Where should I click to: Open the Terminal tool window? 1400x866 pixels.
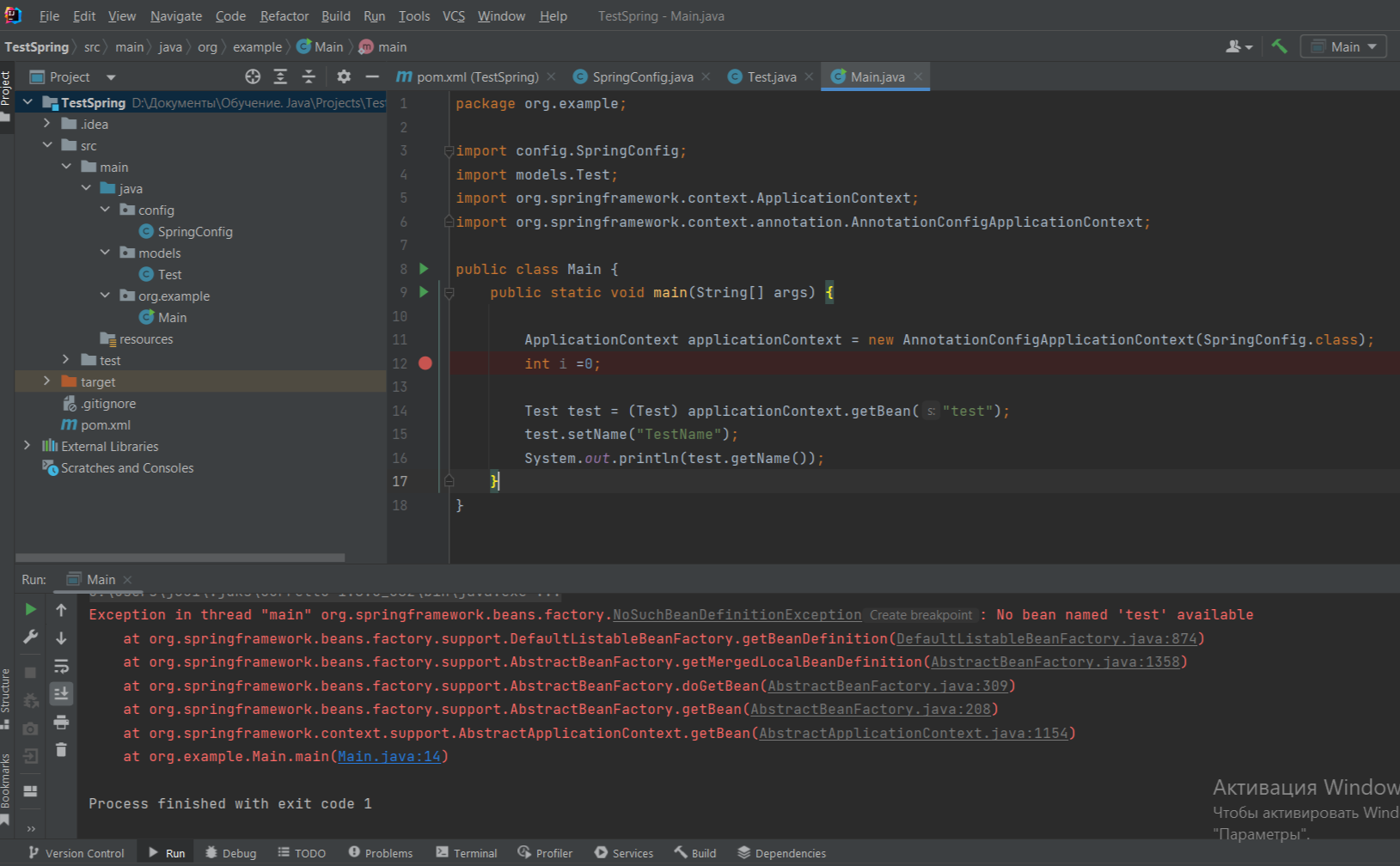[x=467, y=853]
